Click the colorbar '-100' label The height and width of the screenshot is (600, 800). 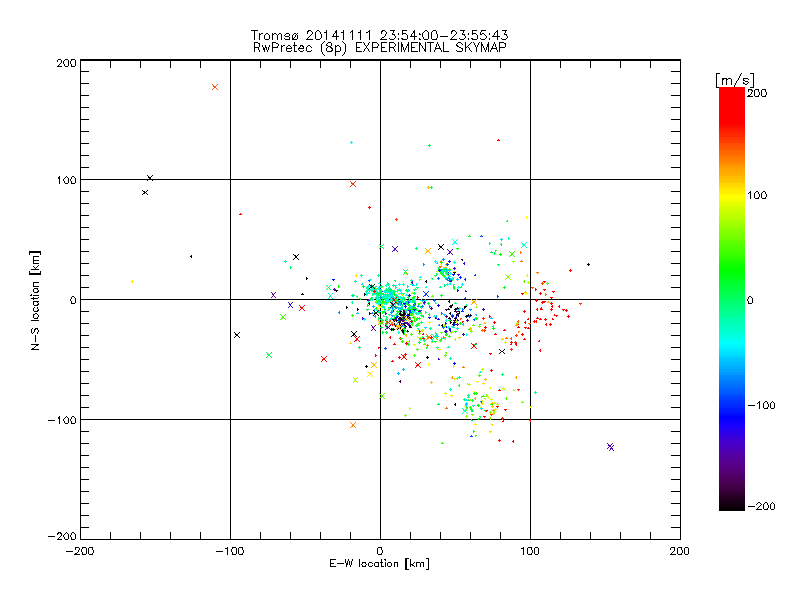click(762, 406)
